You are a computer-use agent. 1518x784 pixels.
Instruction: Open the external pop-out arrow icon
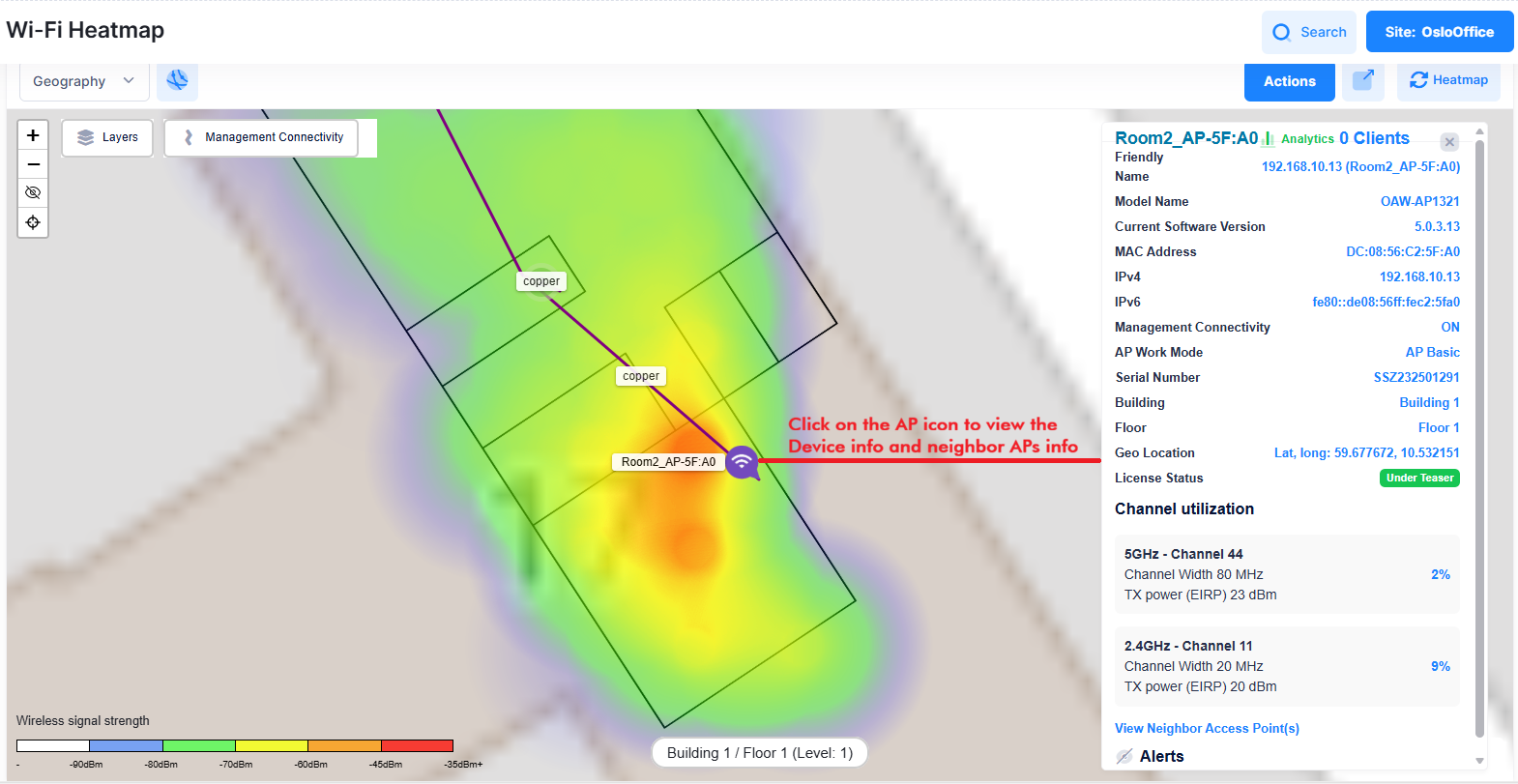click(1363, 81)
